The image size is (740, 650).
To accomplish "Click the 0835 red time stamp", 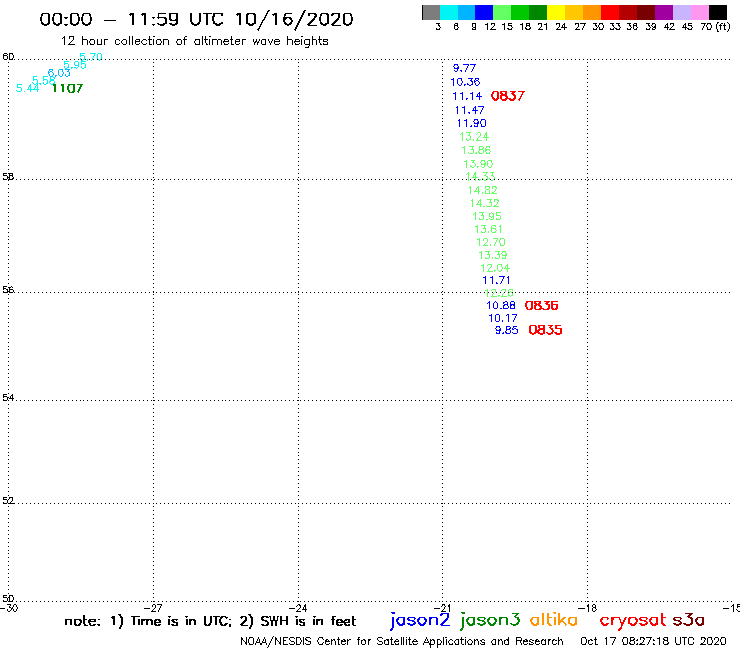I will click(x=545, y=330).
